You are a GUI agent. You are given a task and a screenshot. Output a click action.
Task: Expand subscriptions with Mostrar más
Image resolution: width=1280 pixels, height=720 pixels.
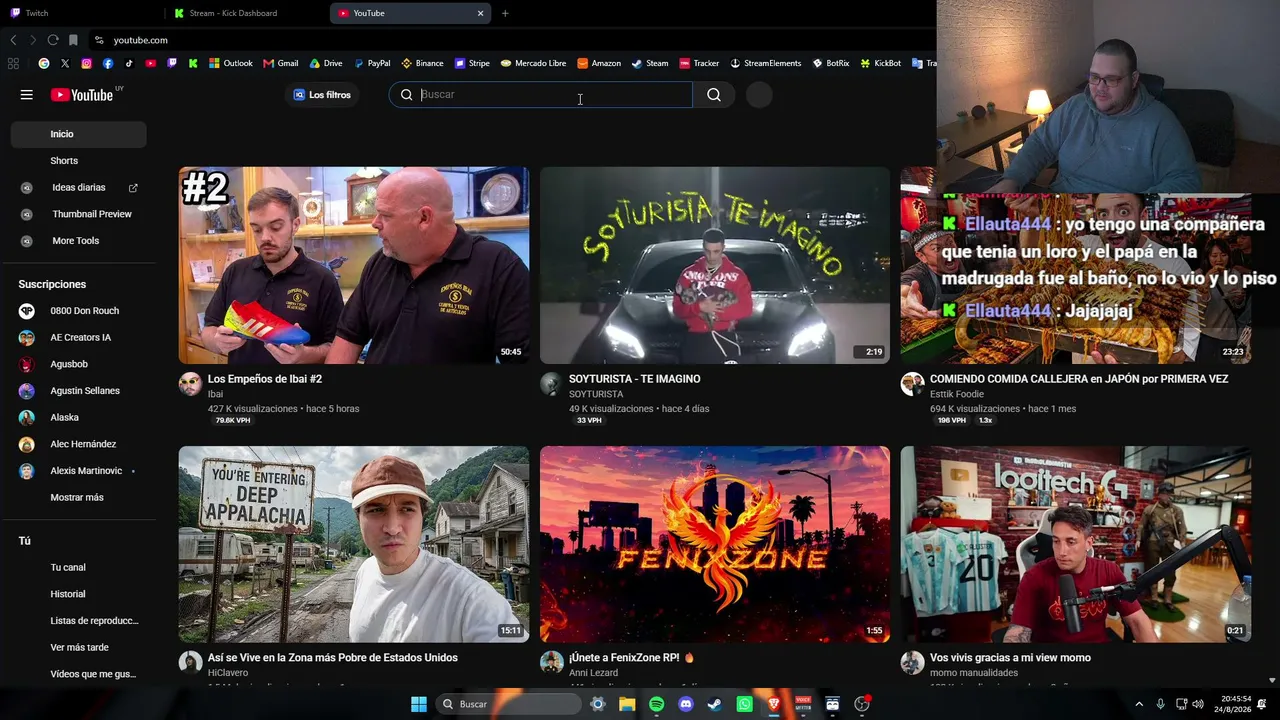pos(77,498)
